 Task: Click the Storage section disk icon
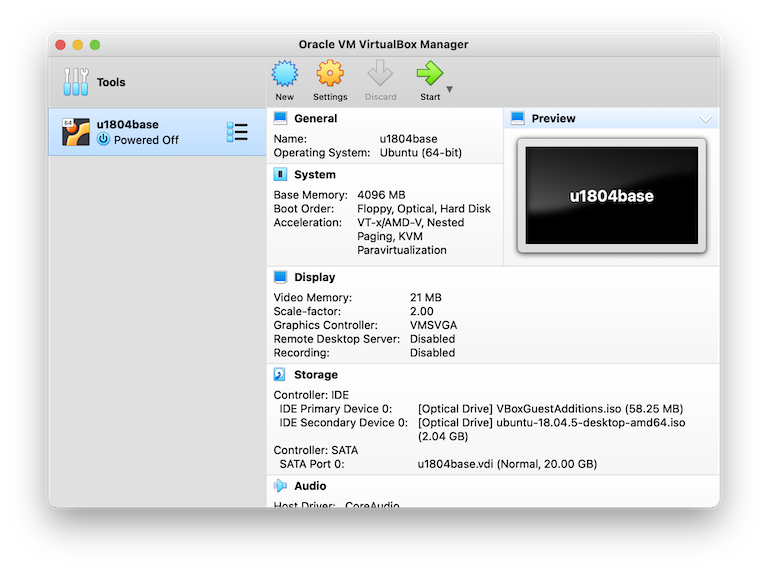(279, 374)
